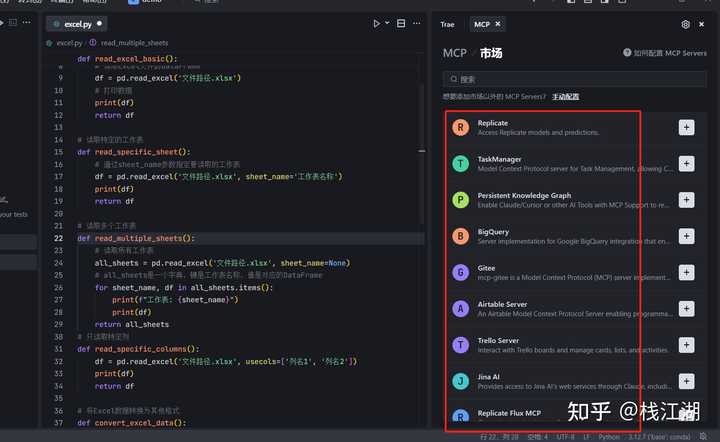Viewport: 720px width, 442px height.
Task: Open how to configure MCP Servers help
Action: tap(665, 53)
